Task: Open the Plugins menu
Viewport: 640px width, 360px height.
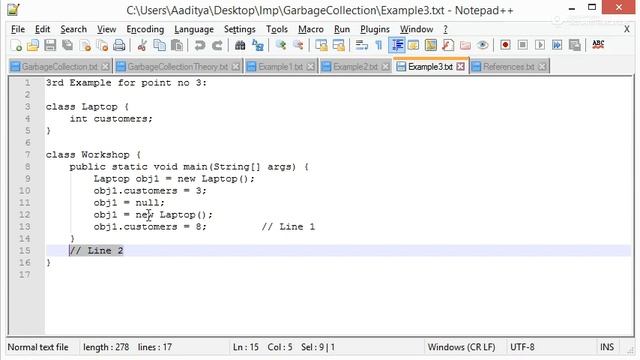Action: click(x=375, y=29)
